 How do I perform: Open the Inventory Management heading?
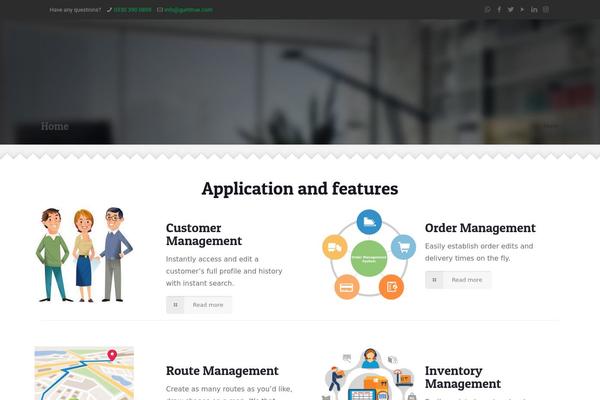click(463, 377)
